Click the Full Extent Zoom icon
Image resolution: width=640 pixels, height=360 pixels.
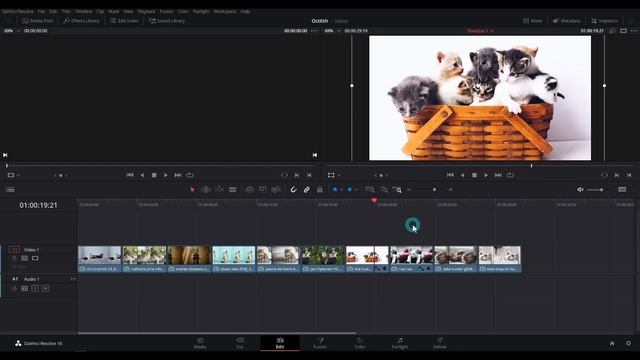coord(370,189)
